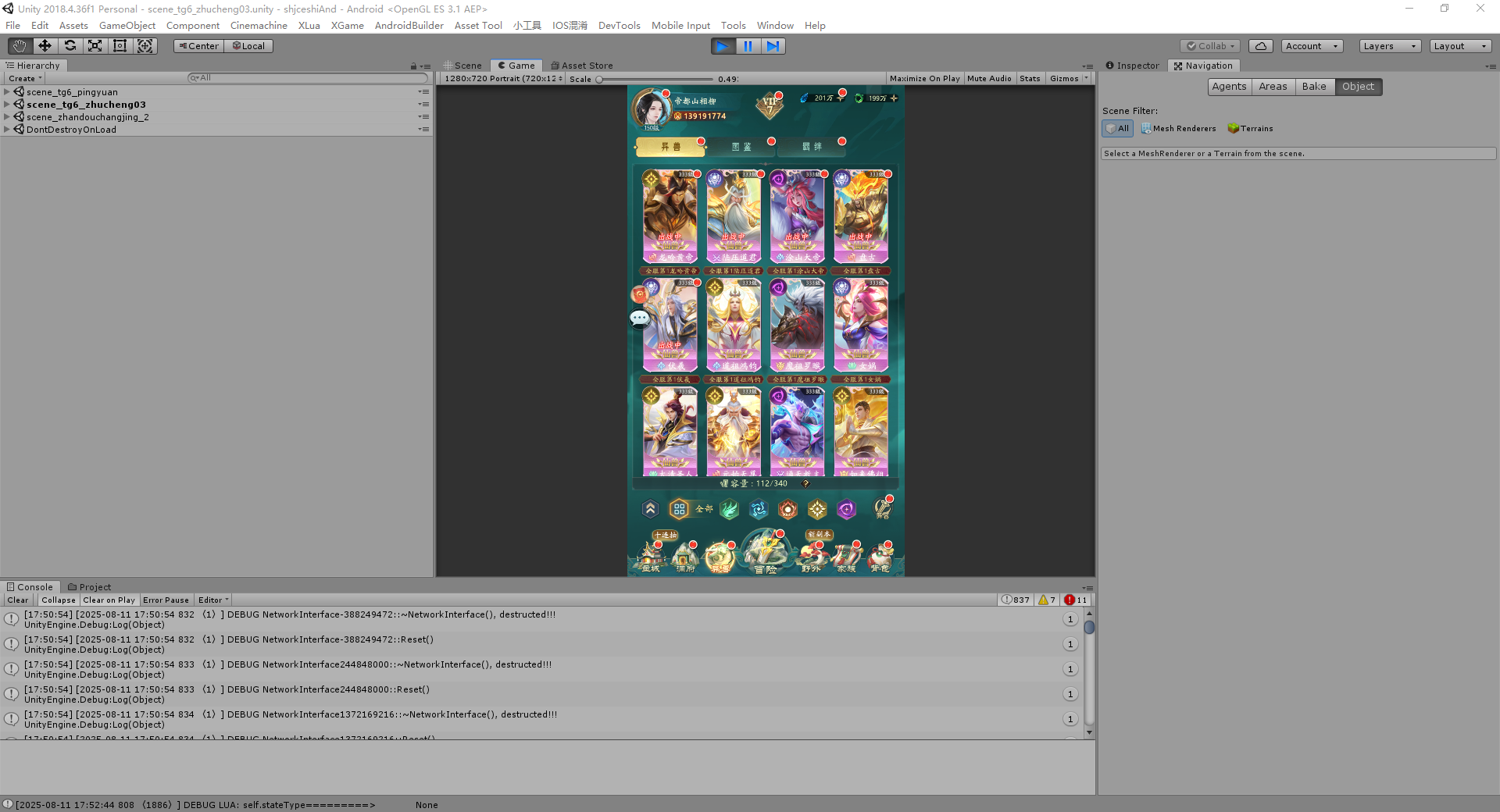Toggle Error Pause in Console
The image size is (1500, 812).
coord(166,600)
